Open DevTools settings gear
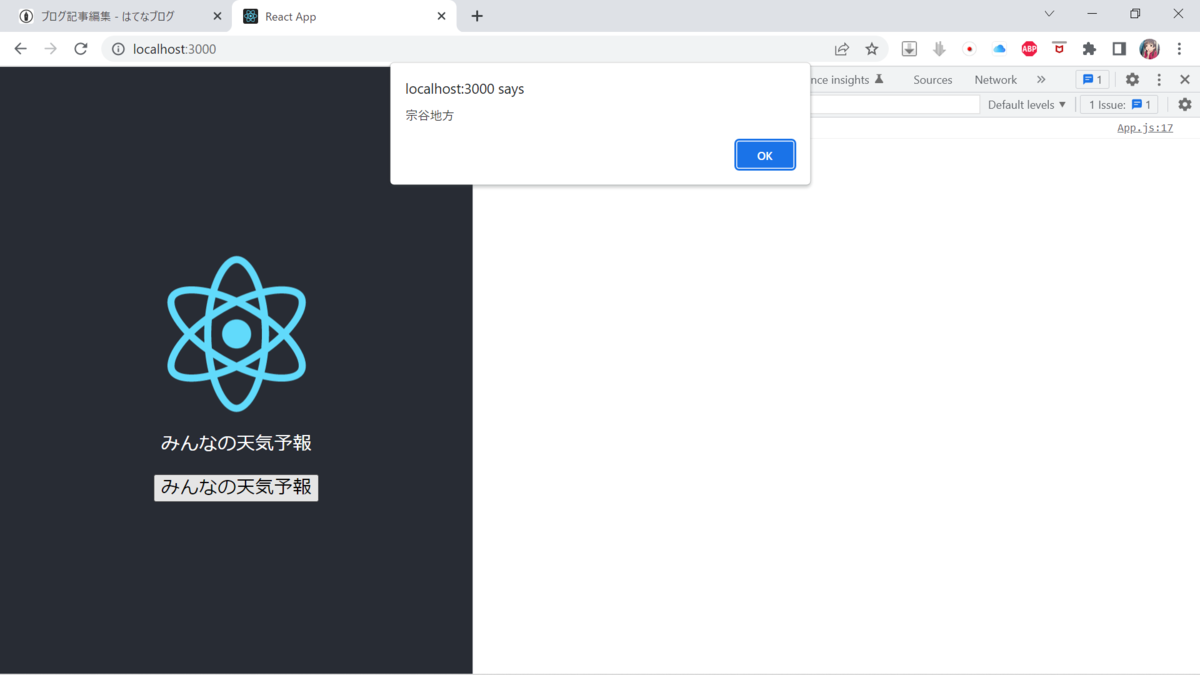This screenshot has height=675, width=1200. [1132, 80]
